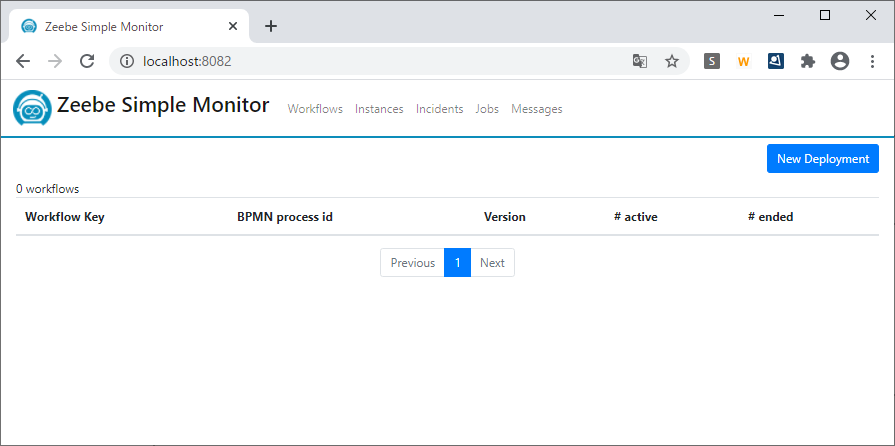Viewport: 895px width, 446px height.
Task: Open Chrome three-dot menu
Action: click(872, 61)
